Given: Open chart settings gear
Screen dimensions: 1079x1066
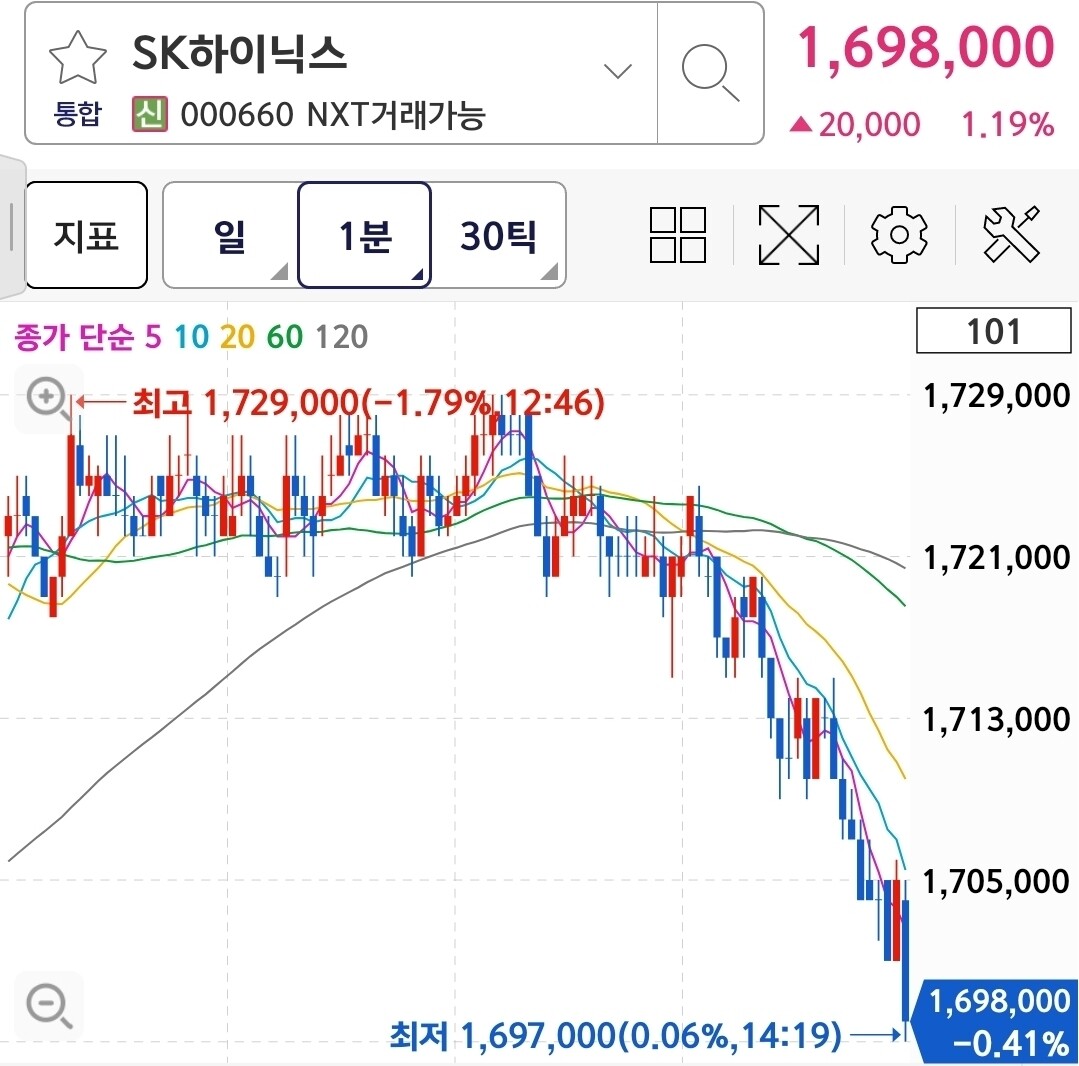Looking at the screenshot, I should [x=899, y=235].
